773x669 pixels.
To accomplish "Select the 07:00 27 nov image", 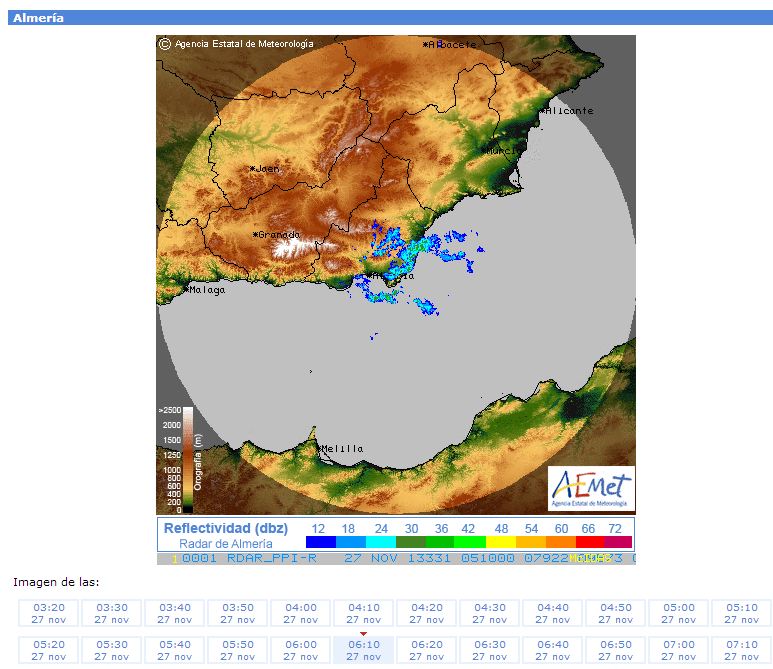I will click(679, 650).
